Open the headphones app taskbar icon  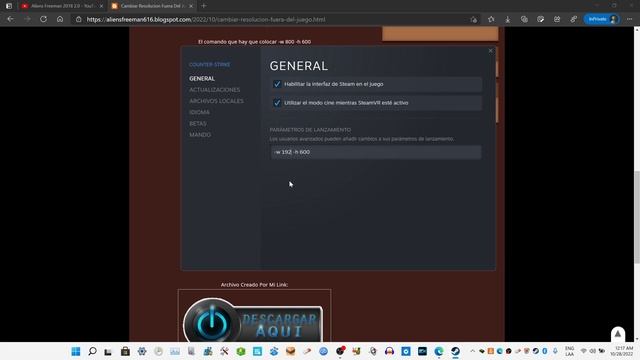(389, 351)
